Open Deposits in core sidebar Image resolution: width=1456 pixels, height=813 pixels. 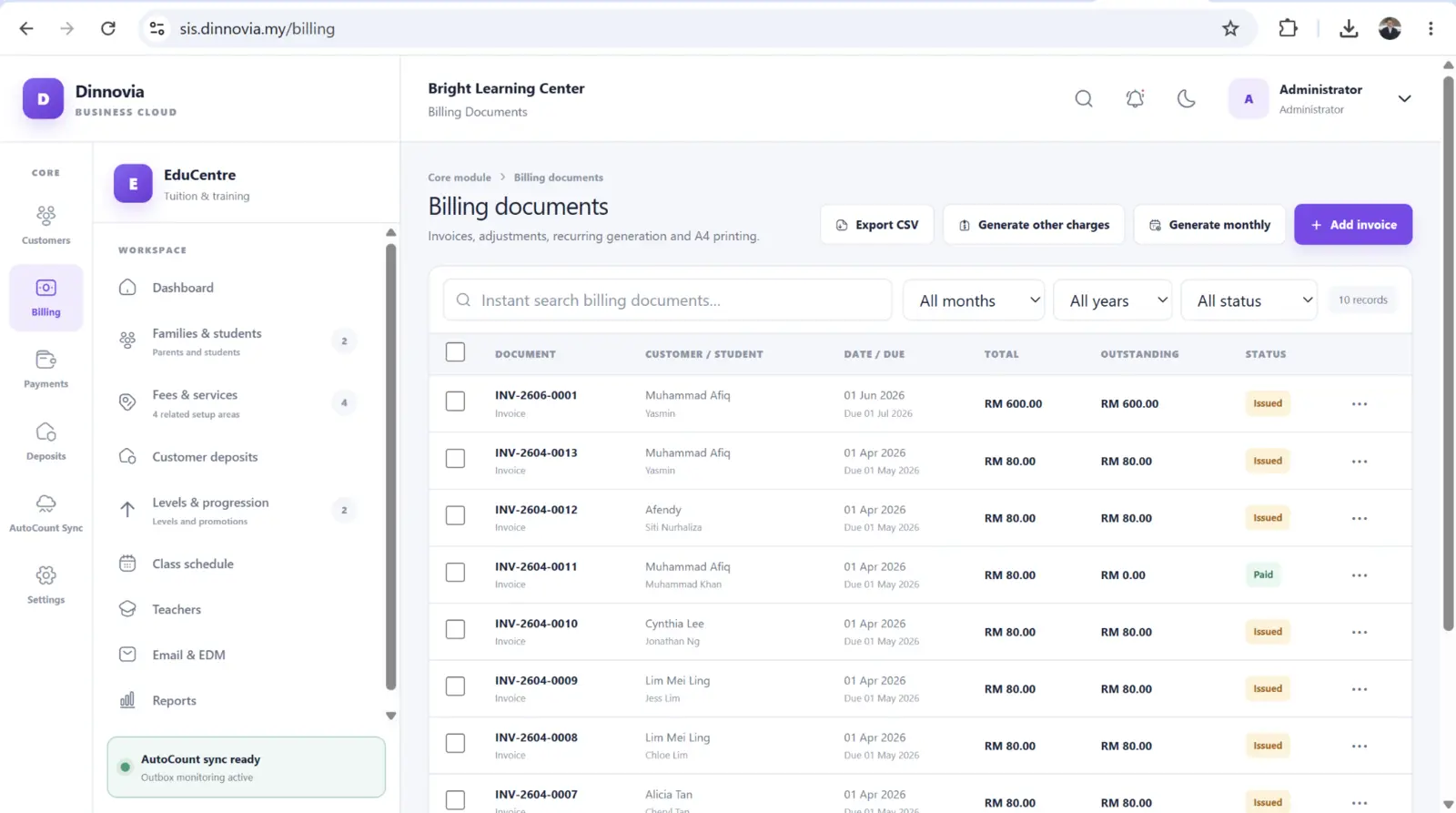coord(45,441)
